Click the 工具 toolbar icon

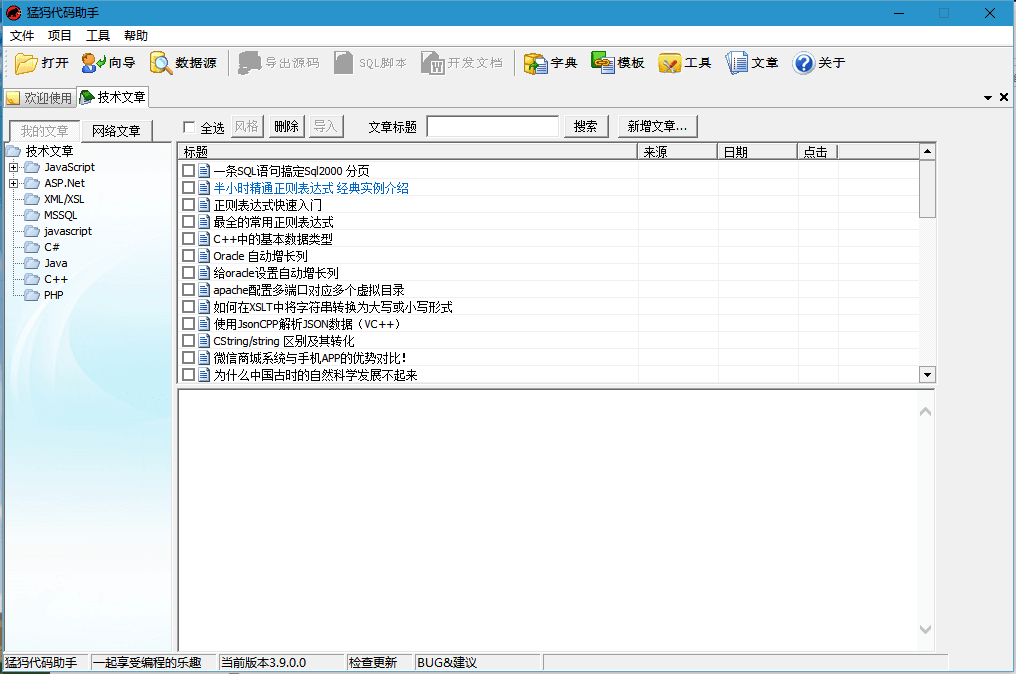click(669, 63)
